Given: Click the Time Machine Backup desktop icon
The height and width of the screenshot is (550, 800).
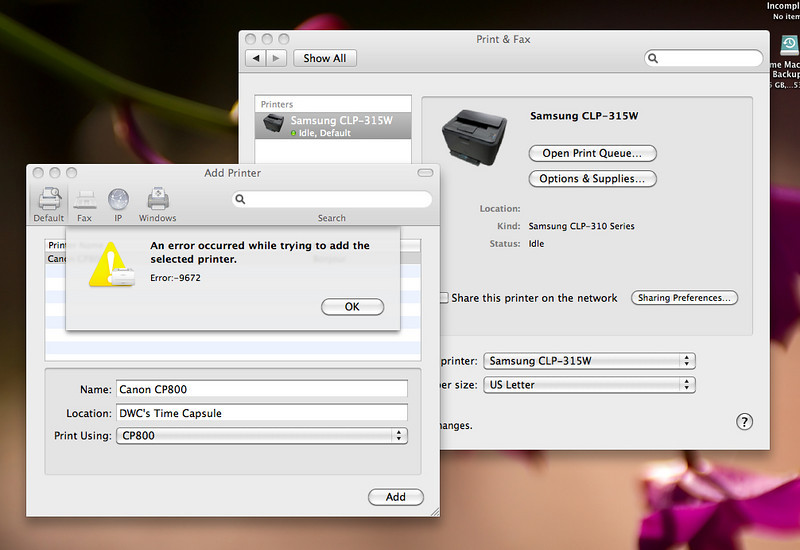Looking at the screenshot, I should pyautogui.click(x=789, y=46).
